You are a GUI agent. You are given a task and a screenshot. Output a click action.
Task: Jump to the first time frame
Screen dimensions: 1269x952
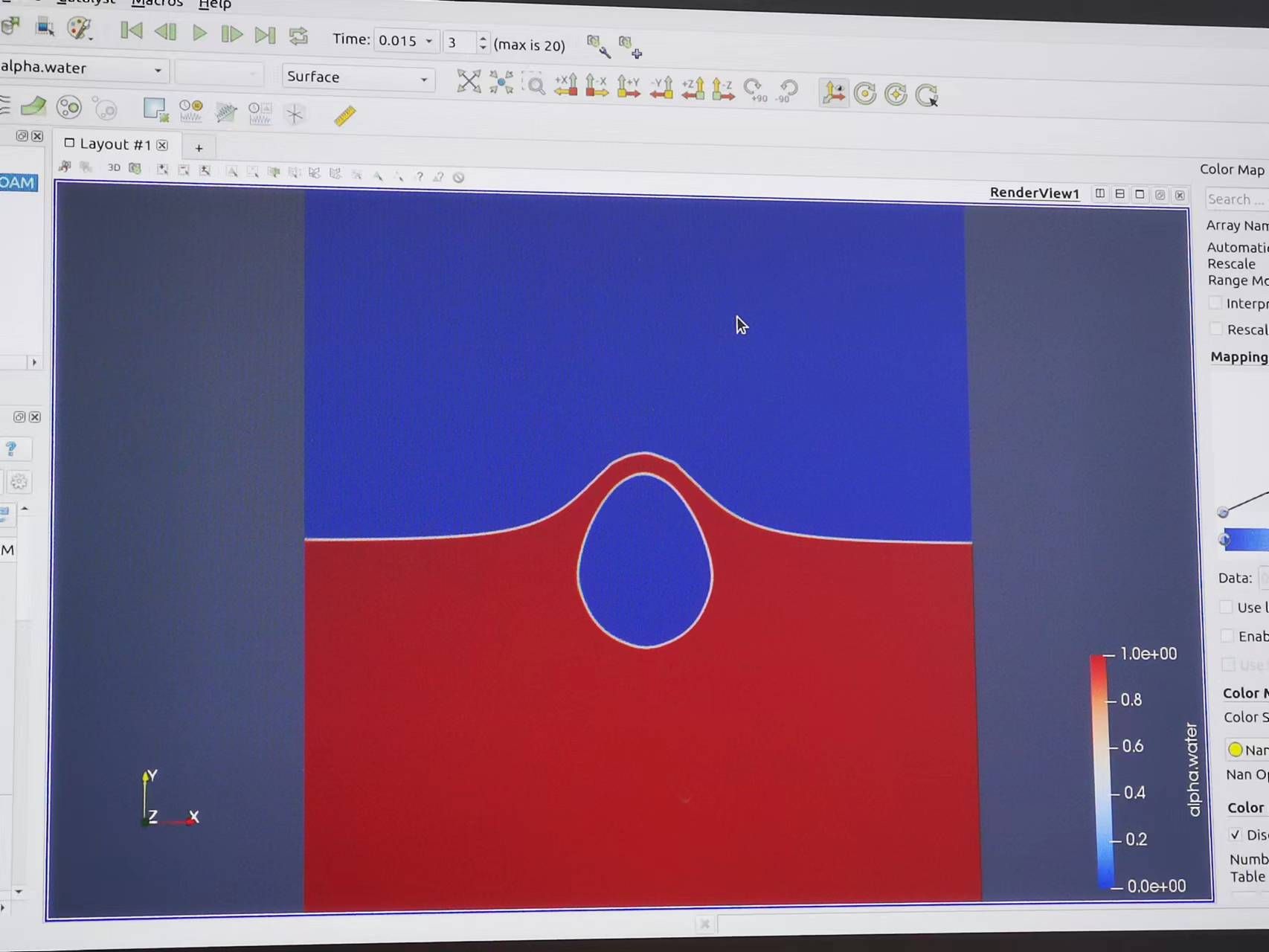(131, 31)
